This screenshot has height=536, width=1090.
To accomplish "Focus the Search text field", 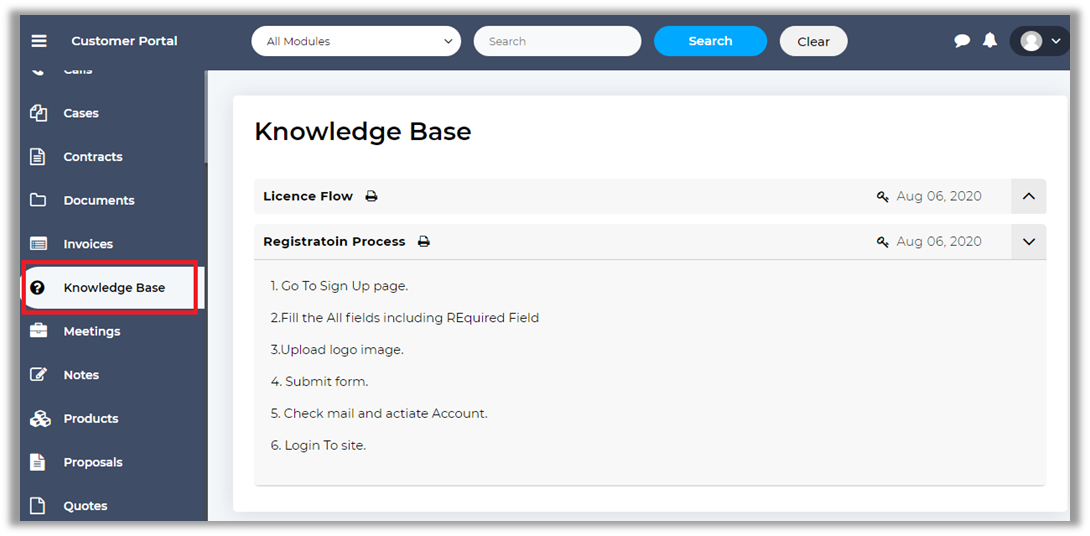I will pos(557,41).
